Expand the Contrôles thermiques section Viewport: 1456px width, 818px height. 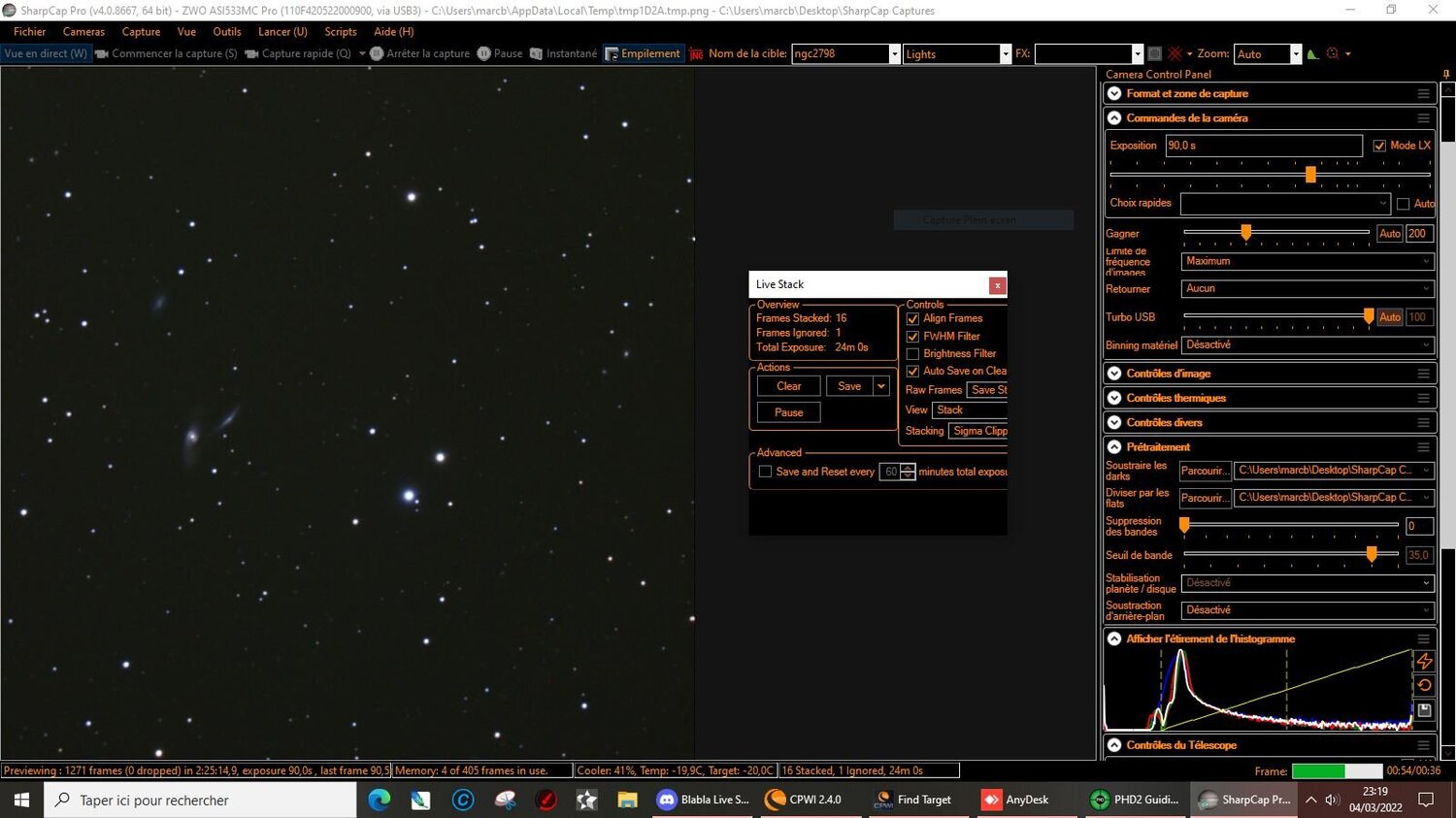click(1114, 398)
